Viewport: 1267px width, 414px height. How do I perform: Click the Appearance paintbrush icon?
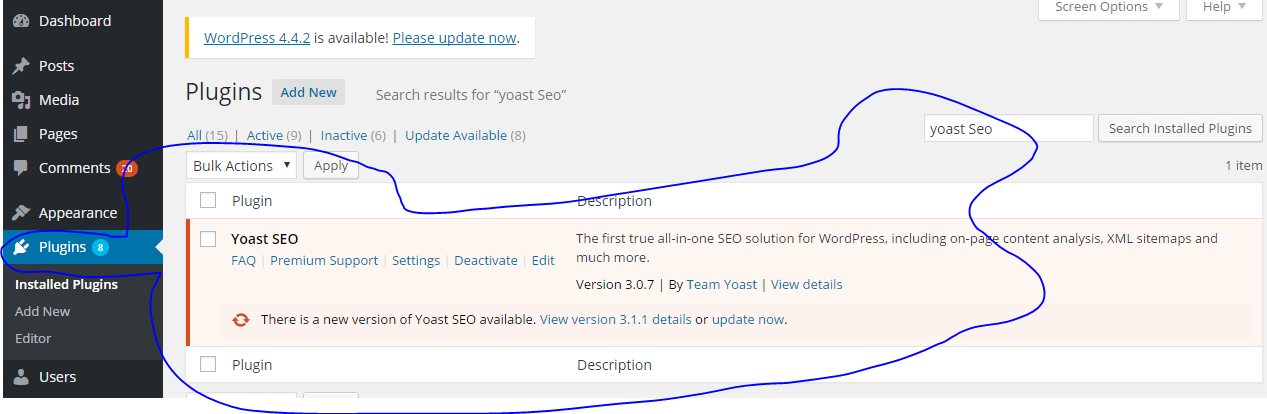tap(21, 213)
